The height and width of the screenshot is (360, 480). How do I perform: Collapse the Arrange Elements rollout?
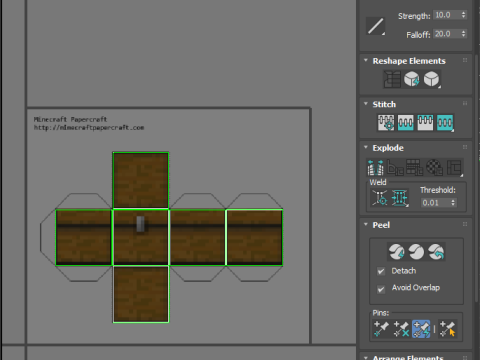click(x=366, y=358)
